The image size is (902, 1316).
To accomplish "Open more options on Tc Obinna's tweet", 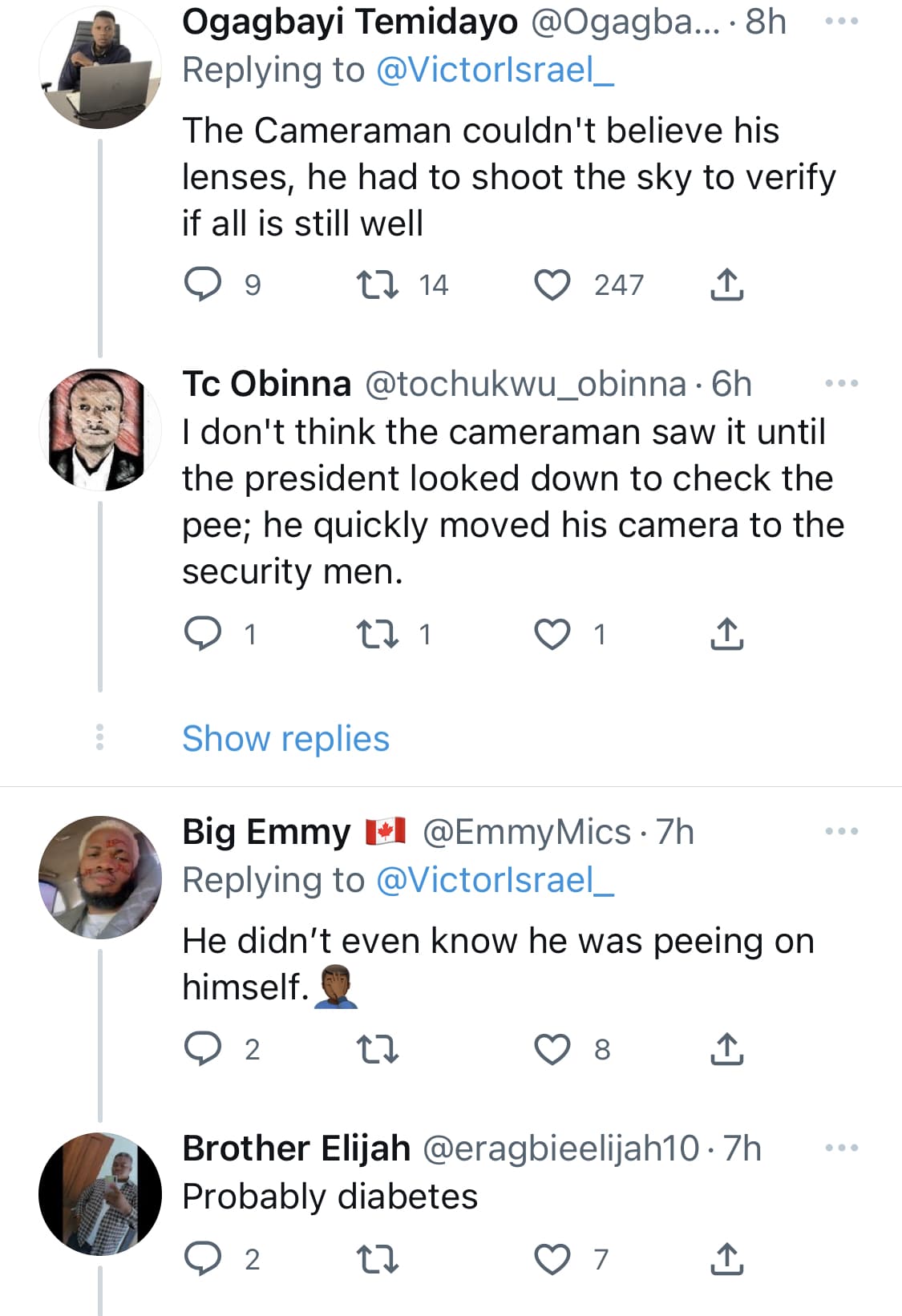I will coord(841,383).
